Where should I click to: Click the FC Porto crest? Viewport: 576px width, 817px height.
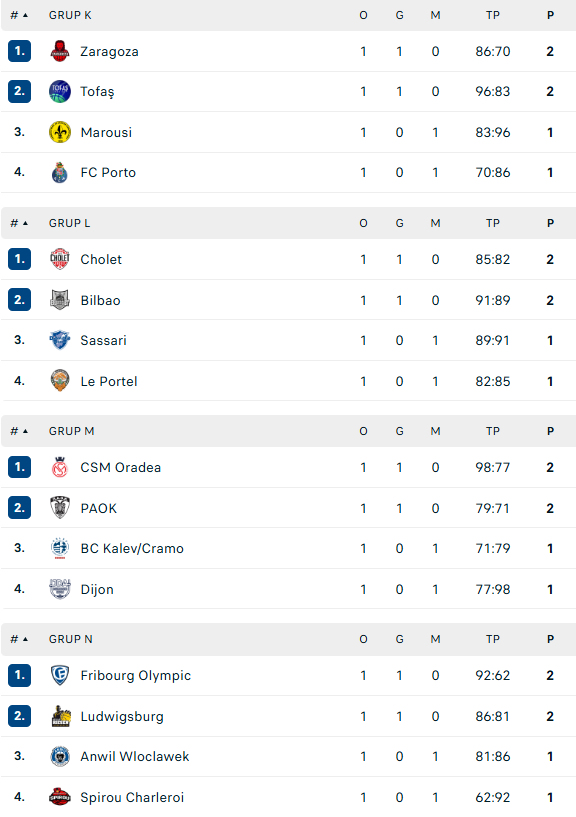(60, 172)
